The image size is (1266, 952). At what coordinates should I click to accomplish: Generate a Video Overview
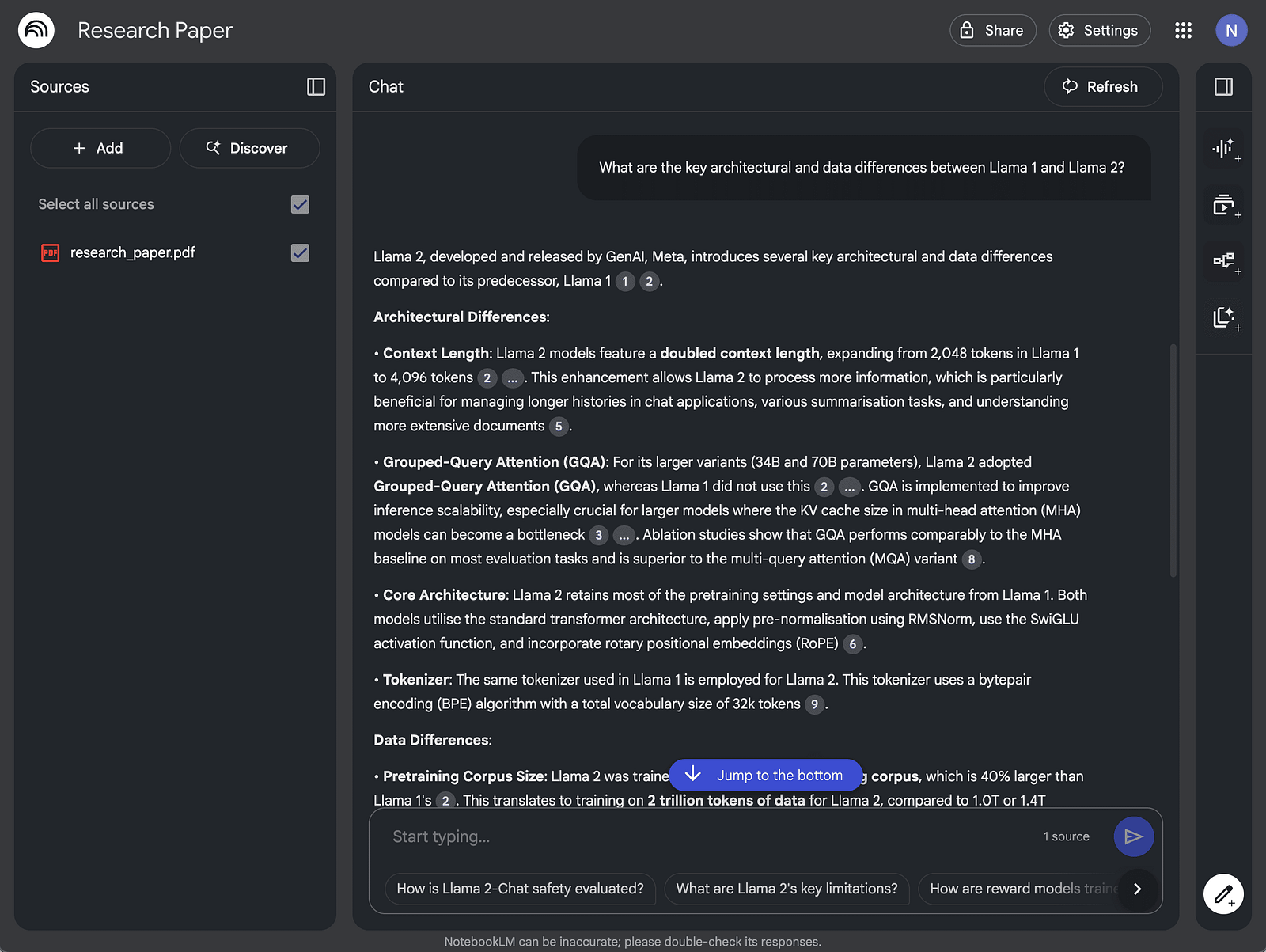pos(1224,205)
